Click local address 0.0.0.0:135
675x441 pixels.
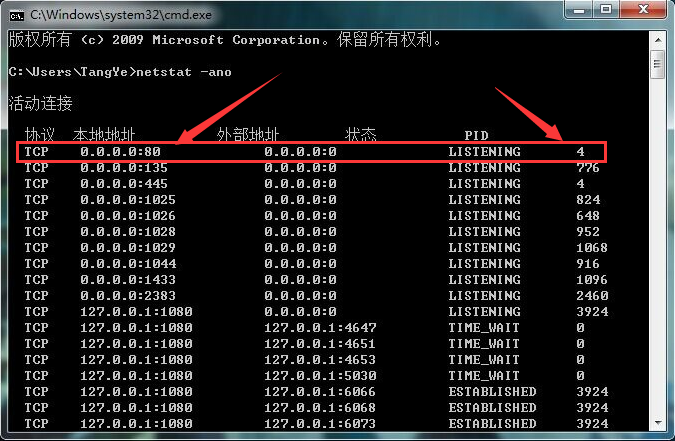(x=124, y=168)
